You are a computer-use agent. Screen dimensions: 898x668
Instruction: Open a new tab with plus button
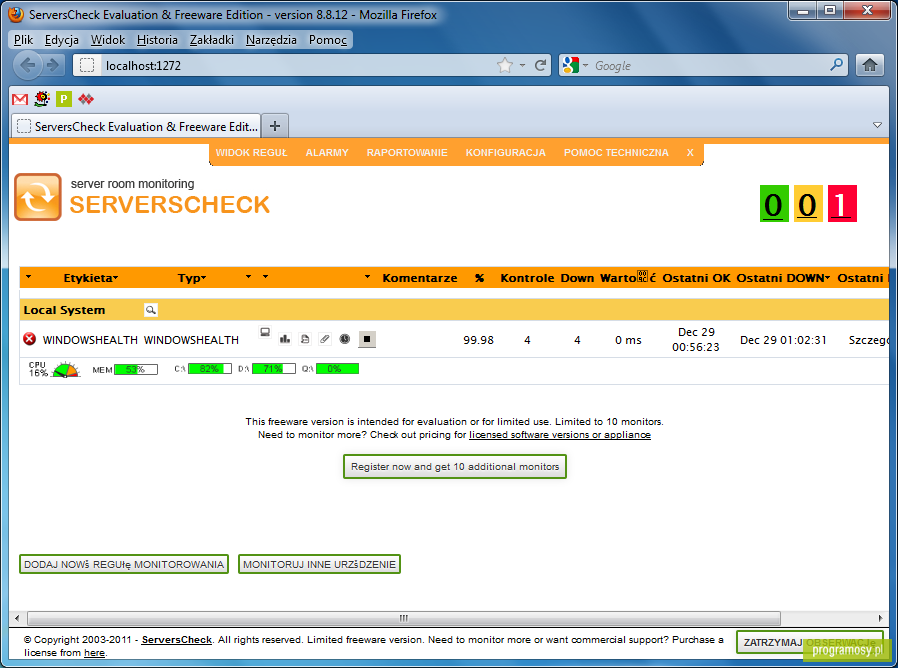click(275, 126)
